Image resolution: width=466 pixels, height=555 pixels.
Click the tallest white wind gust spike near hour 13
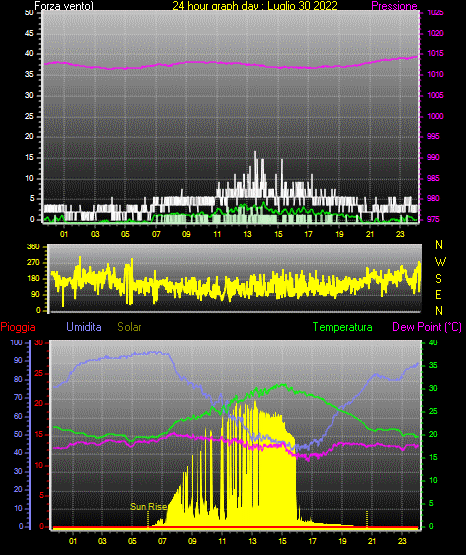255,170
